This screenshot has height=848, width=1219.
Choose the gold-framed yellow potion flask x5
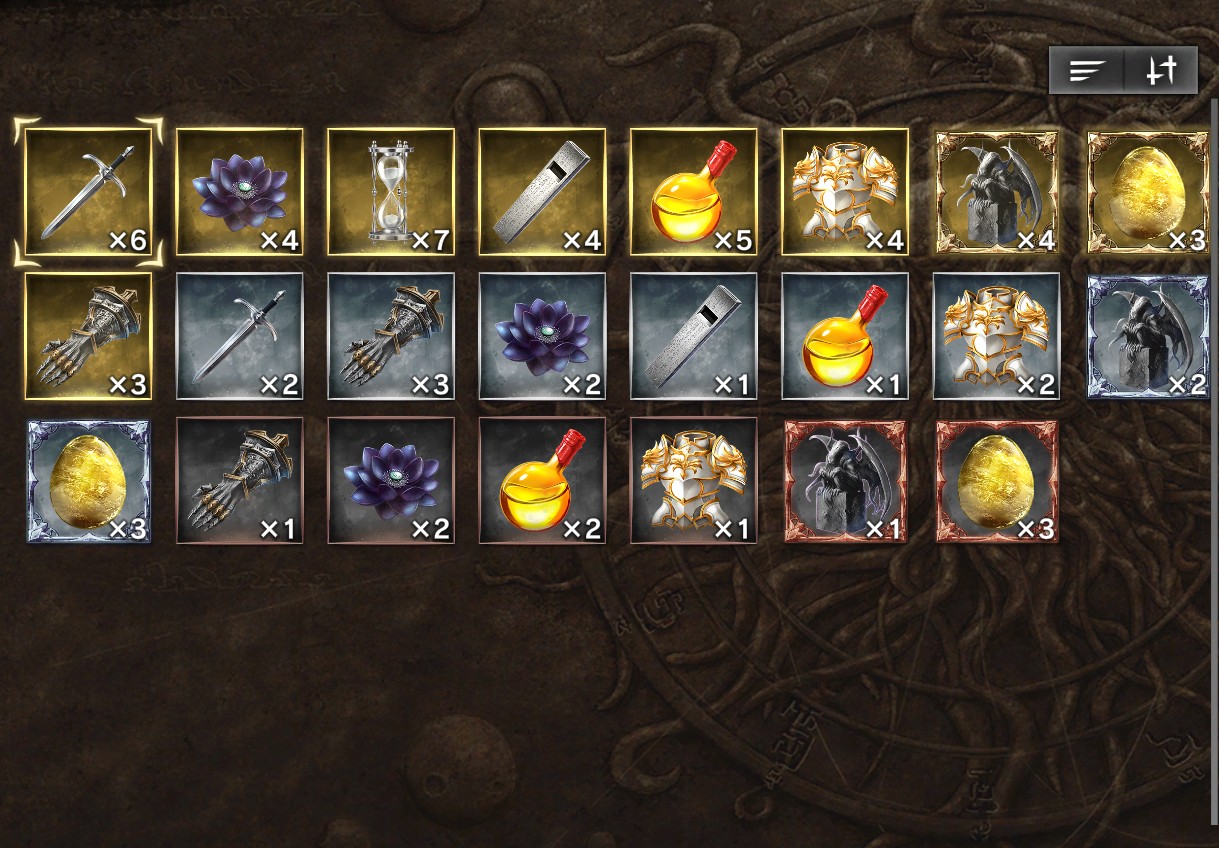(693, 192)
